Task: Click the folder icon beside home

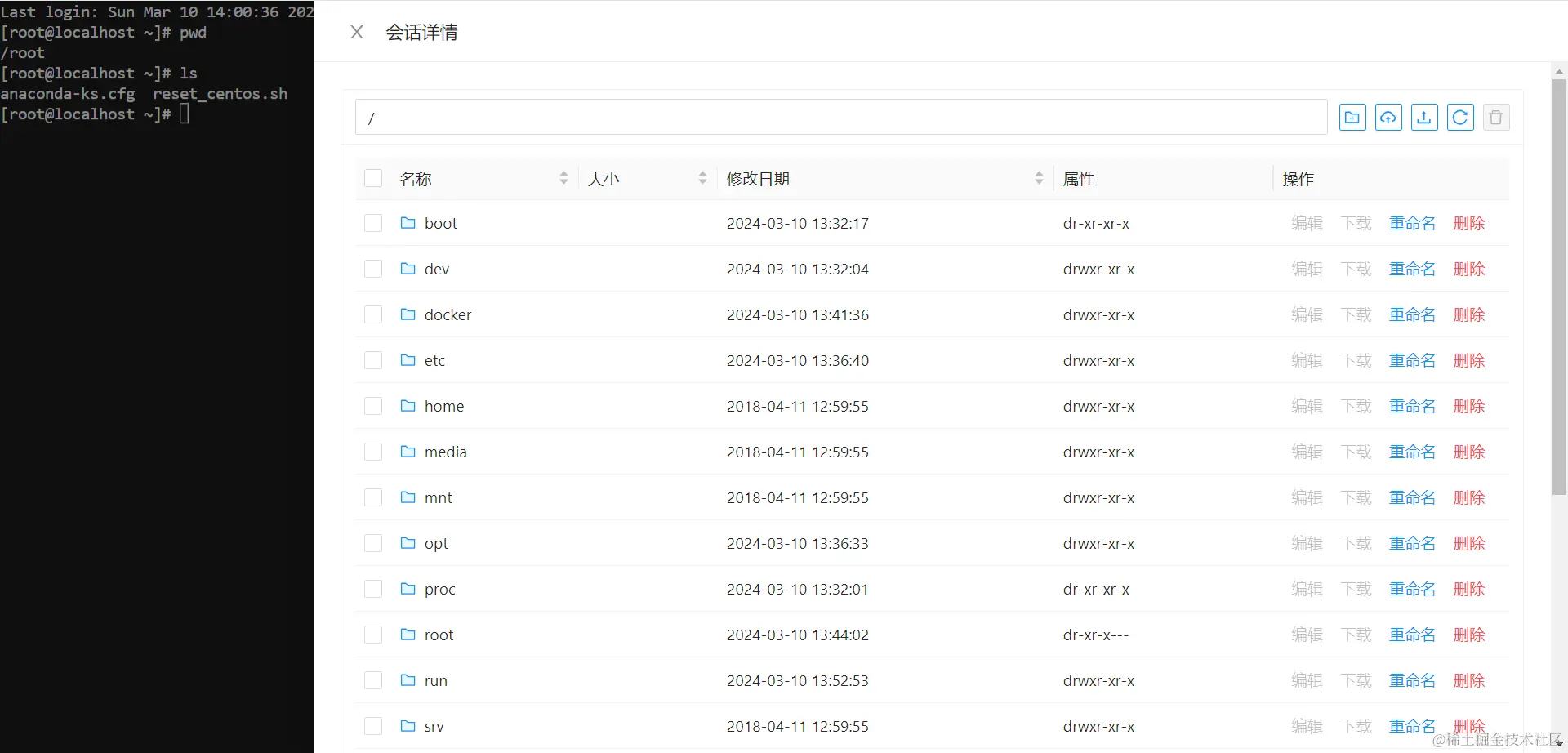Action: click(408, 406)
